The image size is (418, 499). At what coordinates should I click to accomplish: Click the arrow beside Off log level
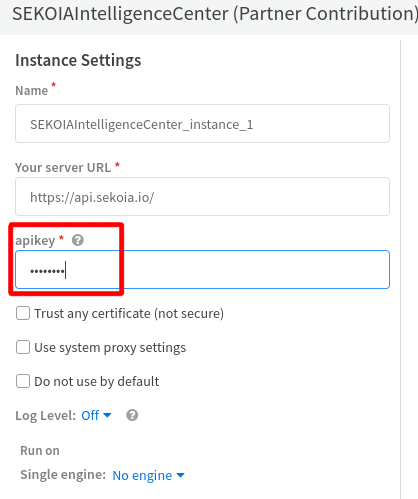(107, 415)
